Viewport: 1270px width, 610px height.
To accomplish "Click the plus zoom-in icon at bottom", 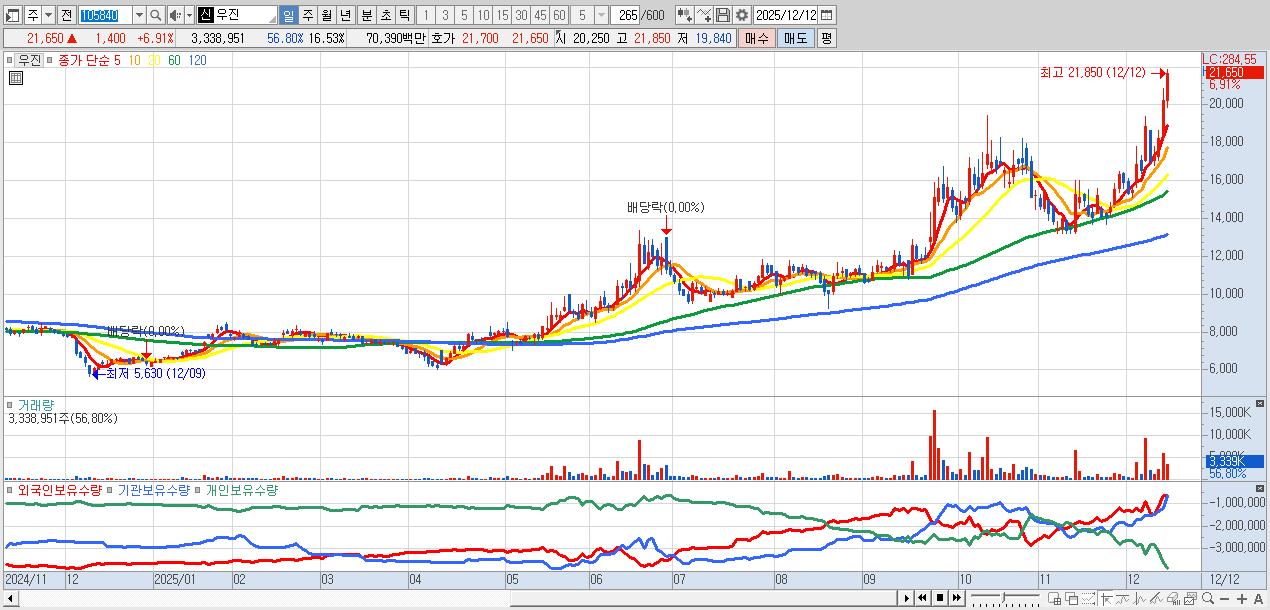I will point(1242,599).
